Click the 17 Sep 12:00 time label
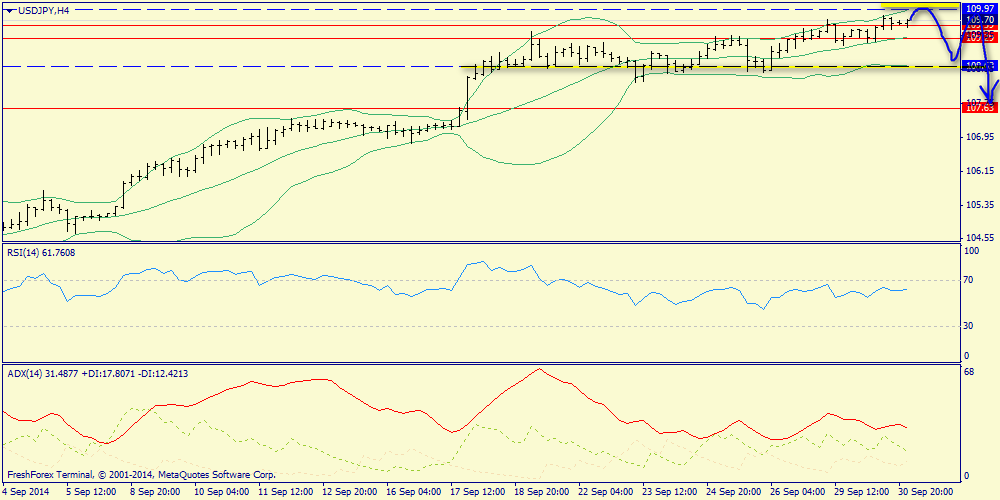This screenshot has height=500, width=1000. point(477,493)
